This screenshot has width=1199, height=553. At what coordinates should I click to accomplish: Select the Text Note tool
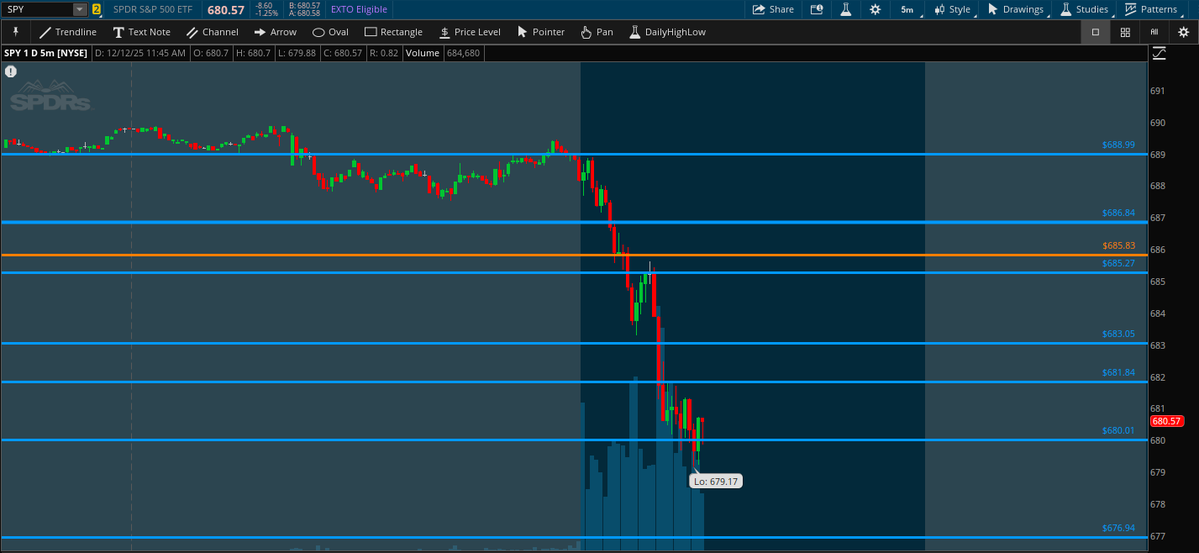pyautogui.click(x=141, y=32)
